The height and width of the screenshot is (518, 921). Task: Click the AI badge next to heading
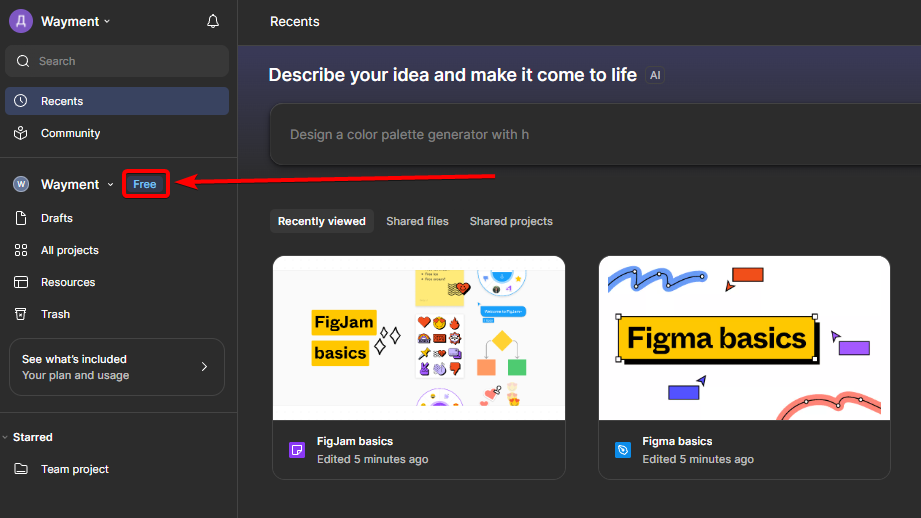[655, 75]
